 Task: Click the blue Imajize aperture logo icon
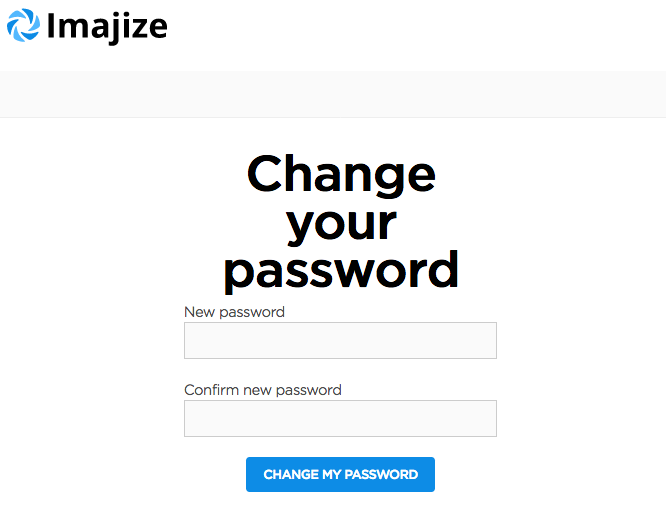coord(23,25)
